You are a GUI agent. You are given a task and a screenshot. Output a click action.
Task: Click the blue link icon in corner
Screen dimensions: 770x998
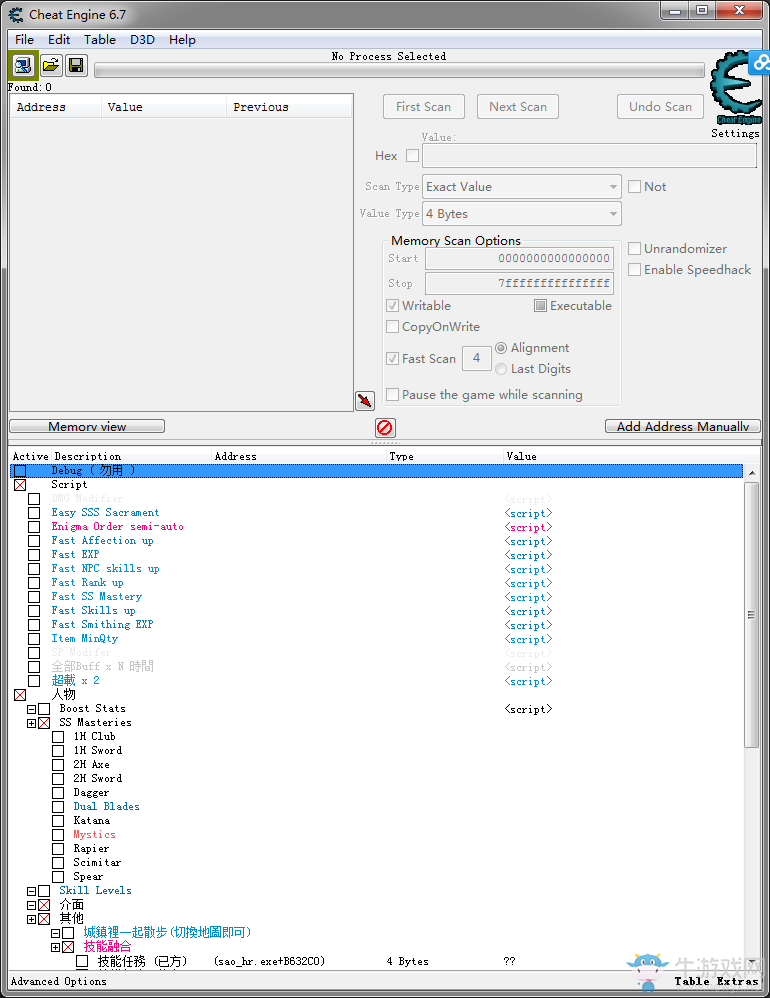click(x=761, y=62)
